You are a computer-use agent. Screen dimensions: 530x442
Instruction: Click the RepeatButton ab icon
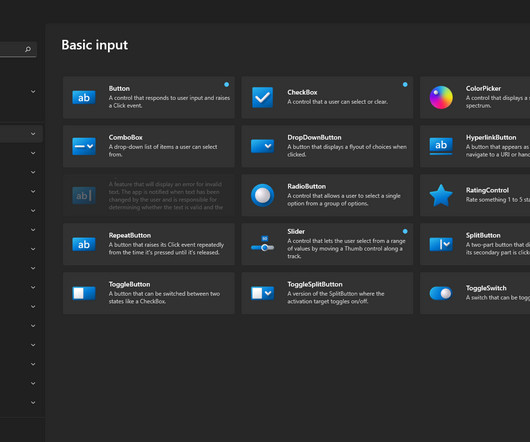coord(84,244)
